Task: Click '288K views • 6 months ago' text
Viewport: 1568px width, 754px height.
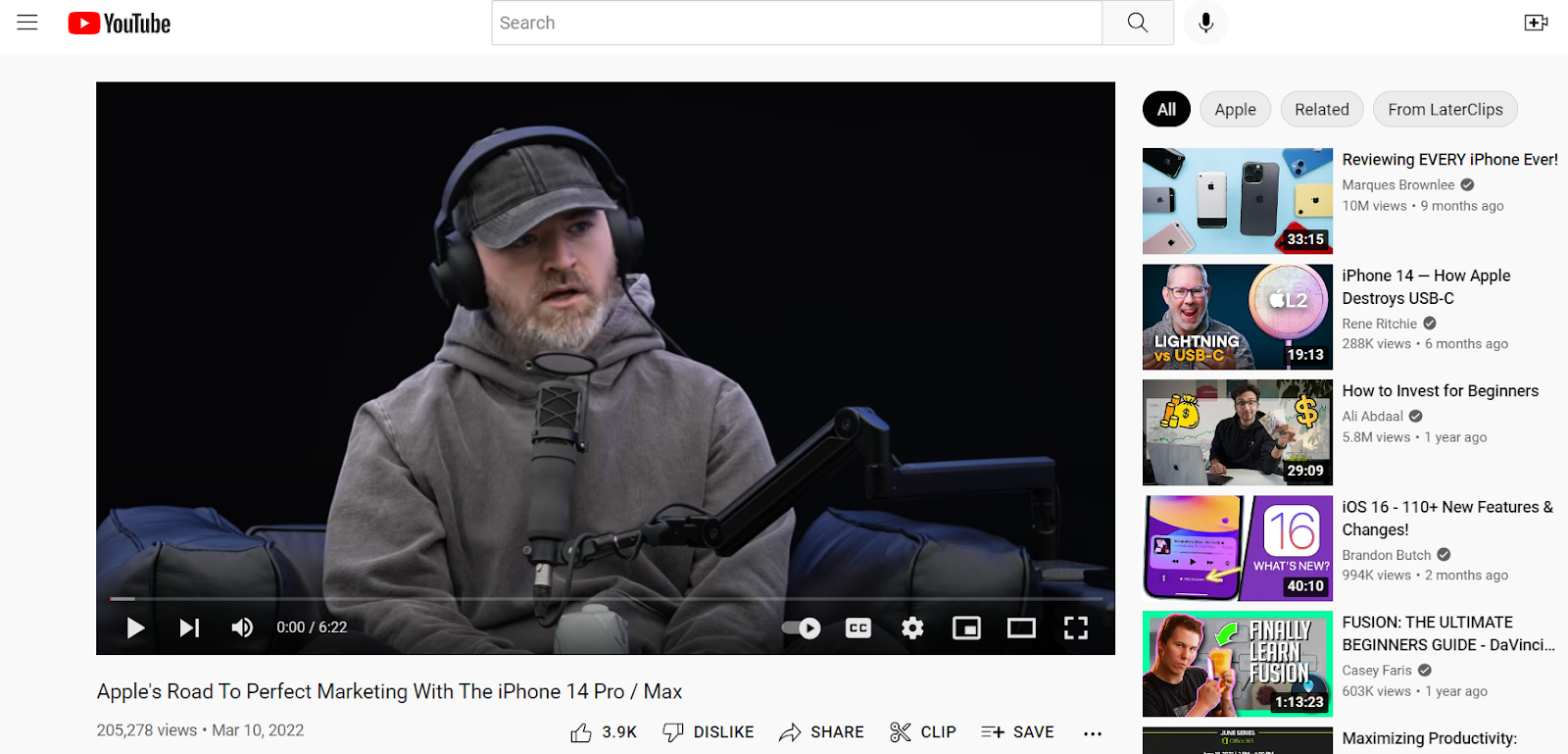Action: (1425, 344)
